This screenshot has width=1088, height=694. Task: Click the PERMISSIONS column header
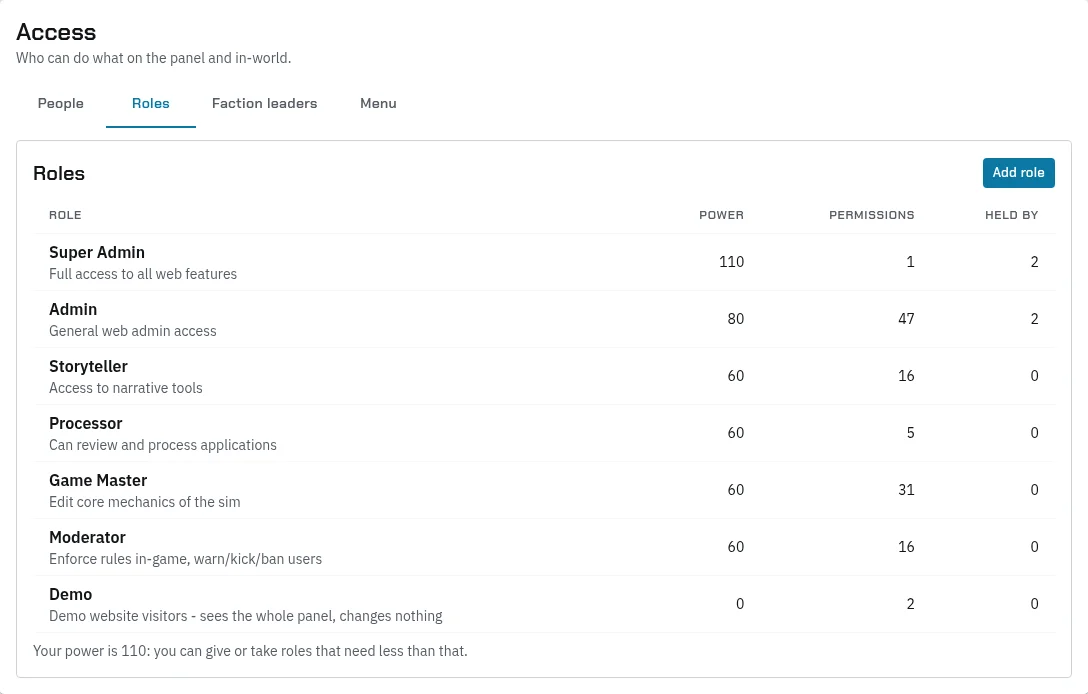pyautogui.click(x=872, y=215)
